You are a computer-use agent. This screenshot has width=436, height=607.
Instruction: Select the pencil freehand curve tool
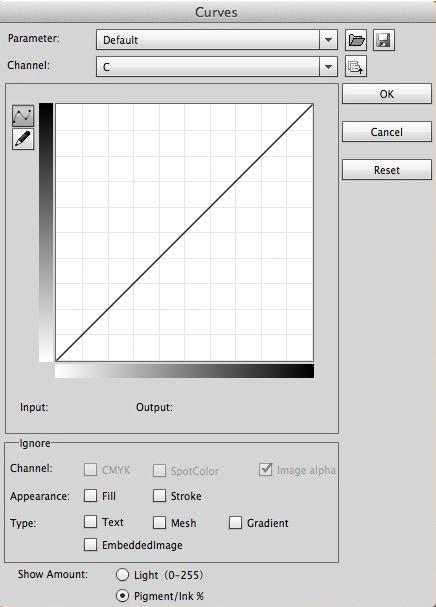23,139
